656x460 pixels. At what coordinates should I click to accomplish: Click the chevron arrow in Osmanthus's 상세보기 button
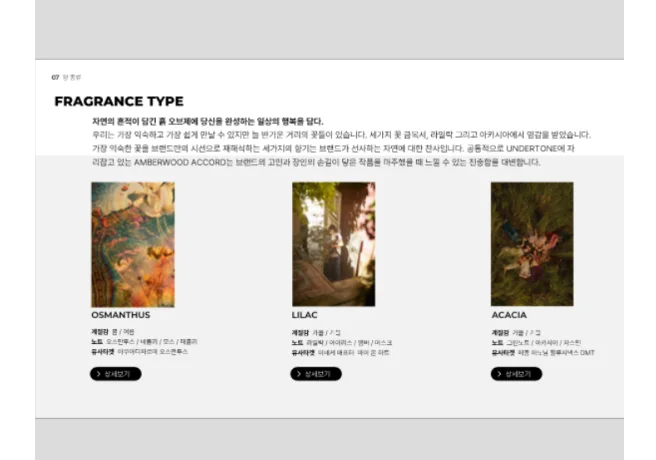point(99,374)
